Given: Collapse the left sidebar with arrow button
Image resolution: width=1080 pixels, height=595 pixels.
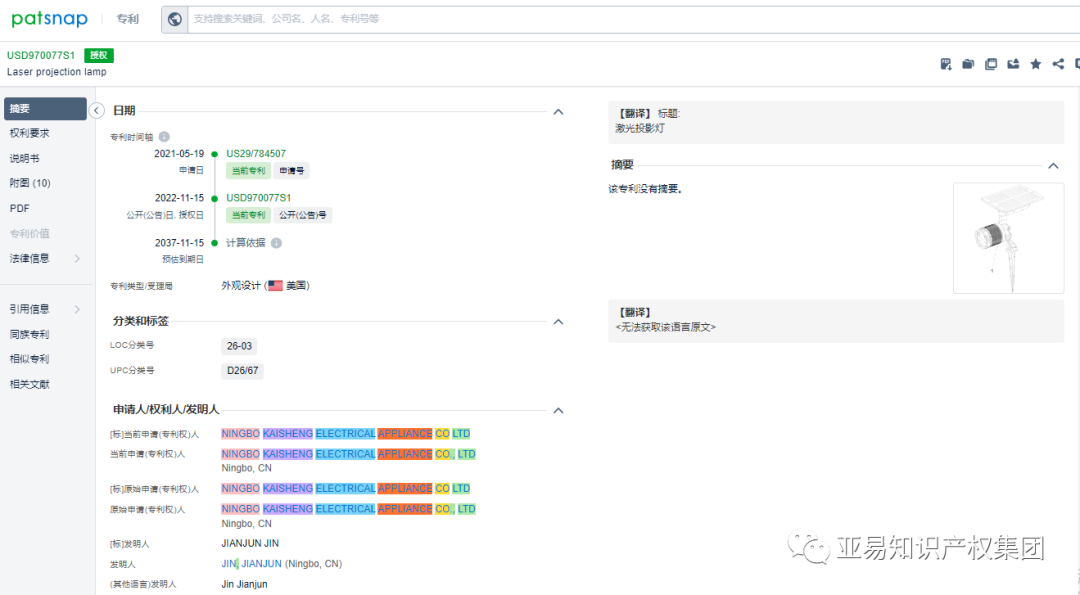Looking at the screenshot, I should click(96, 110).
